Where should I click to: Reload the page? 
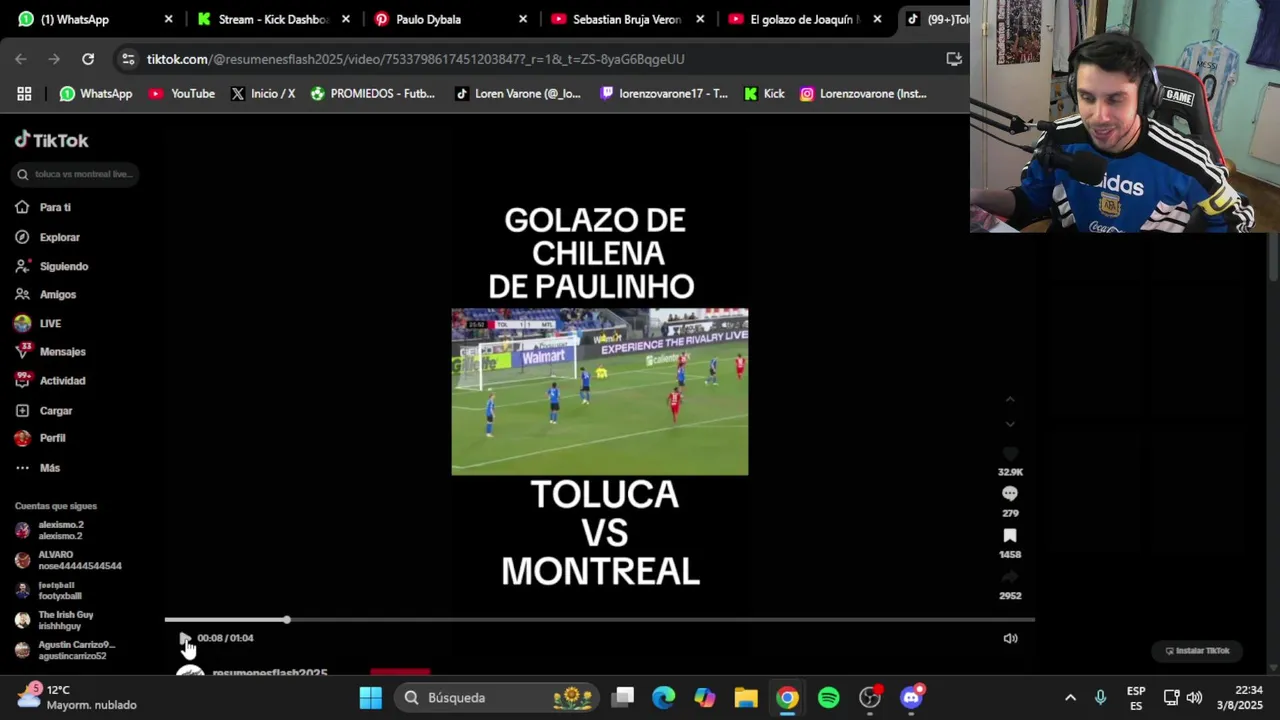click(x=88, y=59)
